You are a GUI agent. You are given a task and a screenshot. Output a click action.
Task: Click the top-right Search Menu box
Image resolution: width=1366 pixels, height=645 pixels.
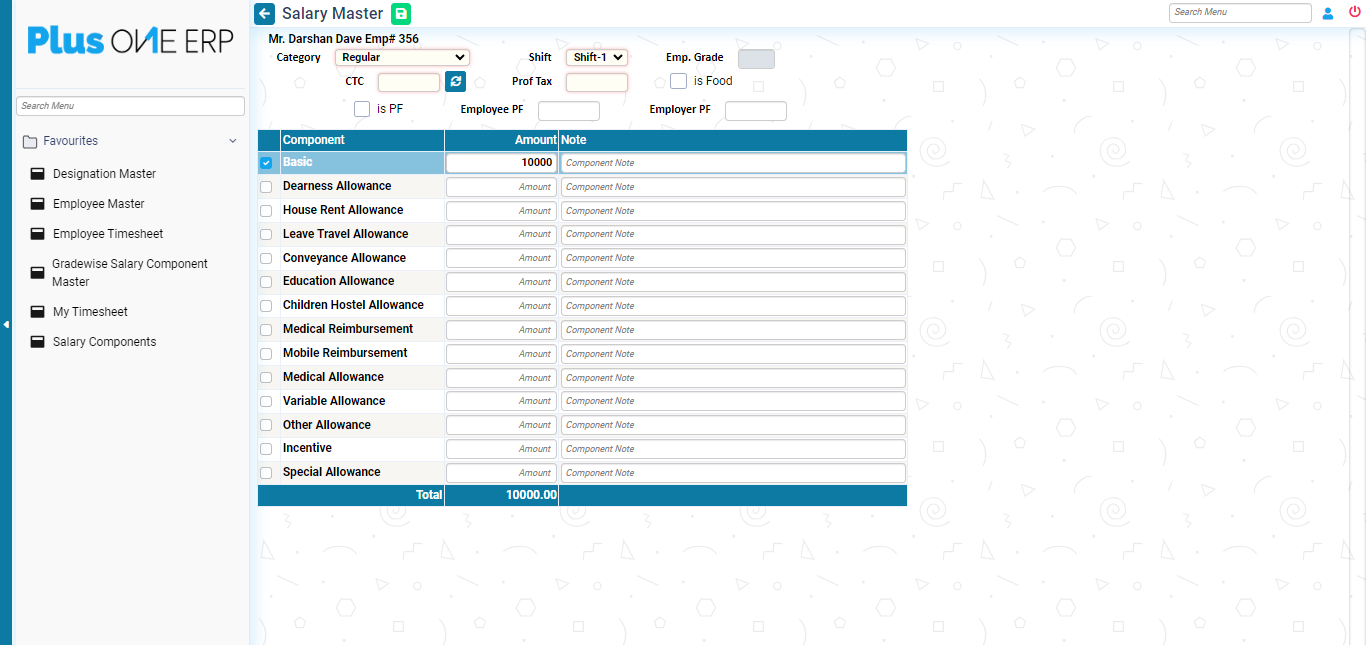(x=1239, y=13)
